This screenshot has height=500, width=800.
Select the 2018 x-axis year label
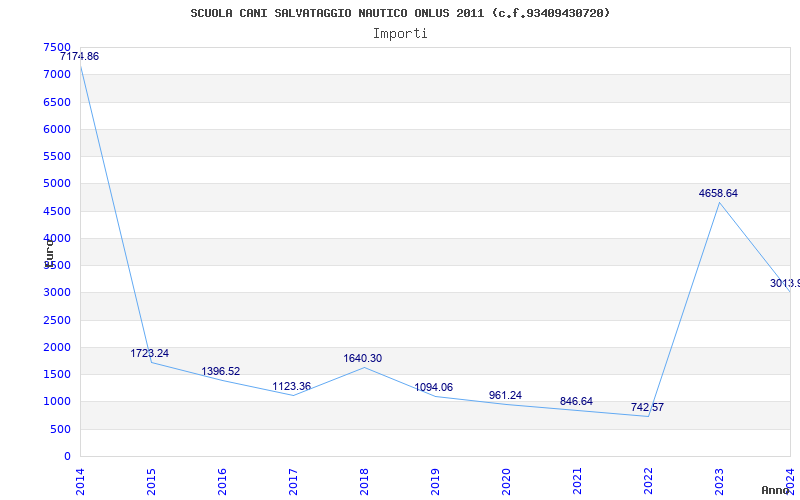tap(365, 480)
